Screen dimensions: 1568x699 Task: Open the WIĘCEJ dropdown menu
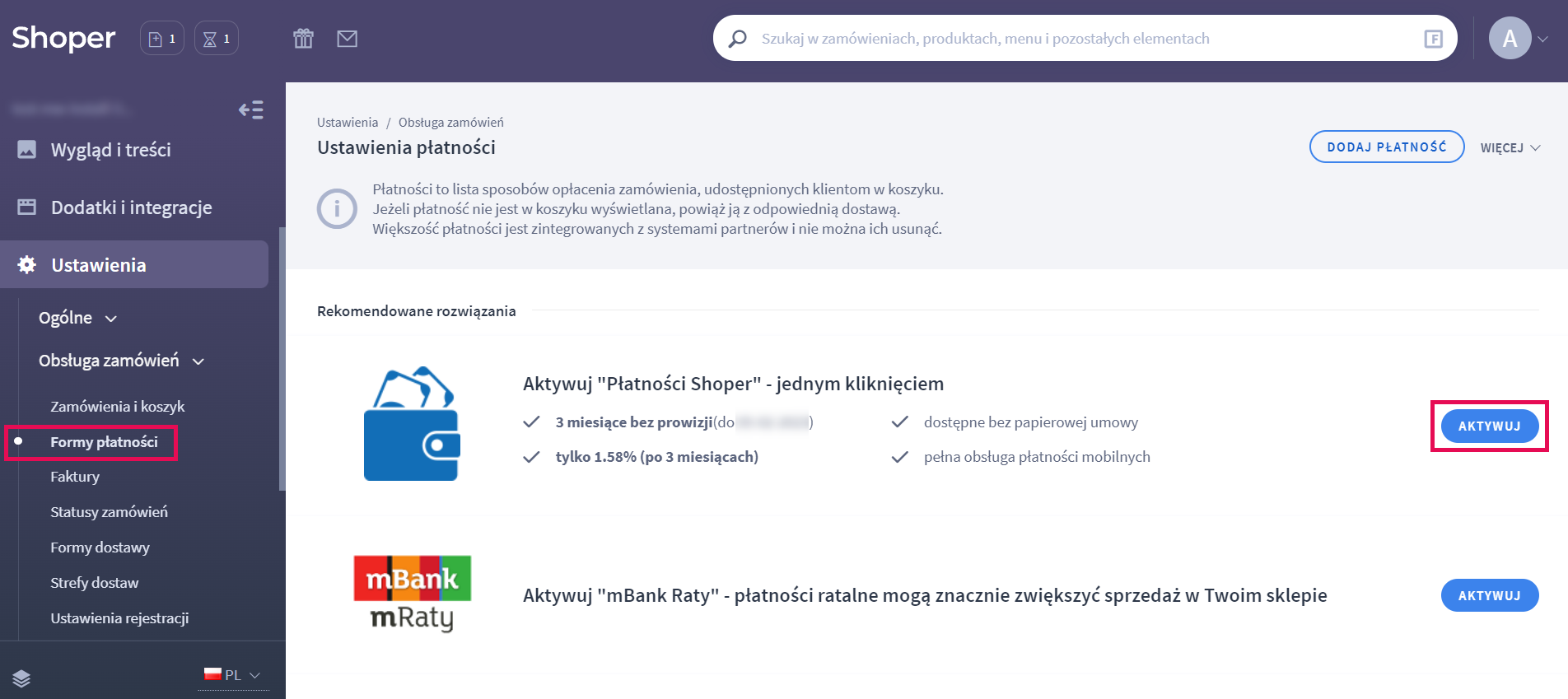(x=1510, y=147)
